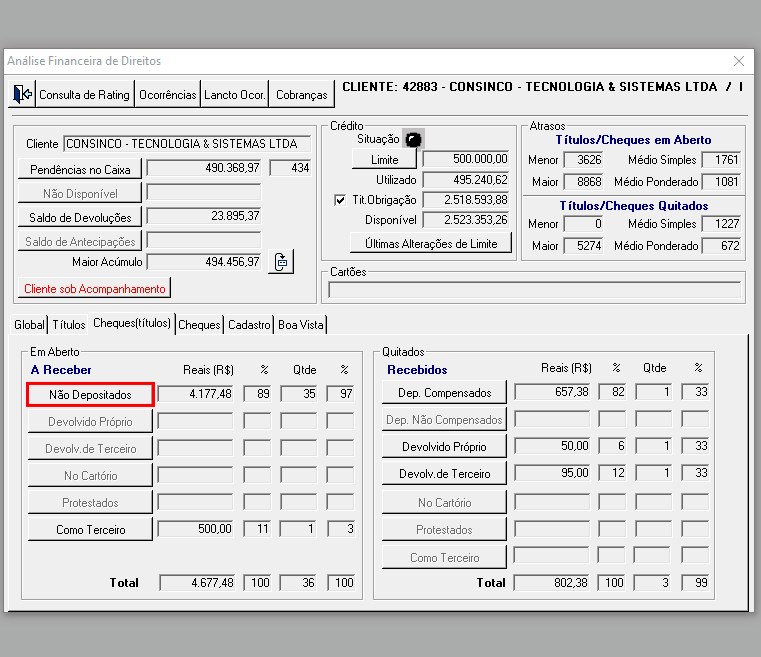Select the Cheques tab
761x657 pixels.
click(x=199, y=325)
